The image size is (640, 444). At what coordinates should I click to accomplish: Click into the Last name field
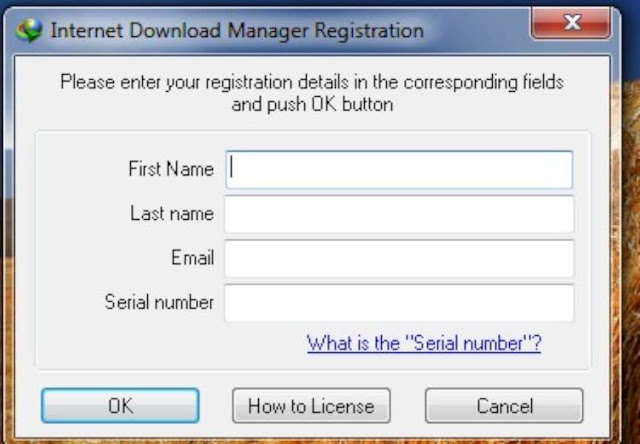tap(399, 214)
